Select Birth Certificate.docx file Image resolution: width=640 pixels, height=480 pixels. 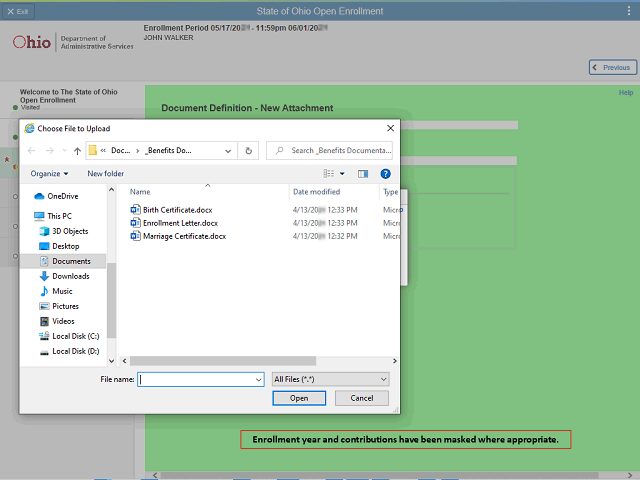pos(178,210)
